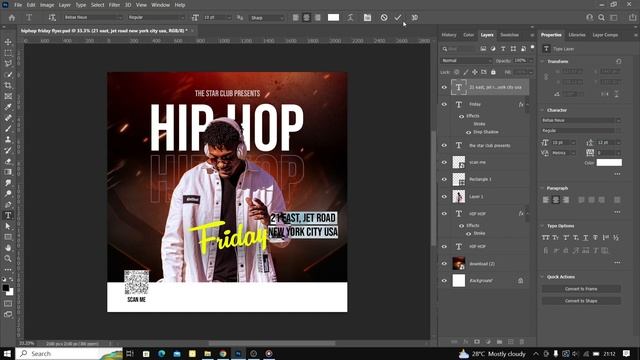Select the Rectangular Marquee tool
This screenshot has height=360, width=640.
point(8,53)
